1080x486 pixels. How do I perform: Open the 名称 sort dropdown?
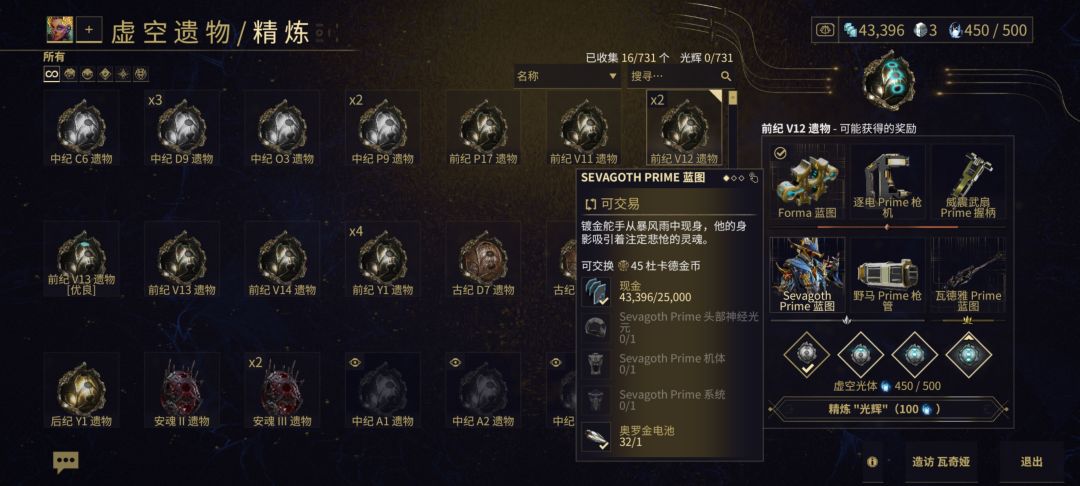coord(567,76)
